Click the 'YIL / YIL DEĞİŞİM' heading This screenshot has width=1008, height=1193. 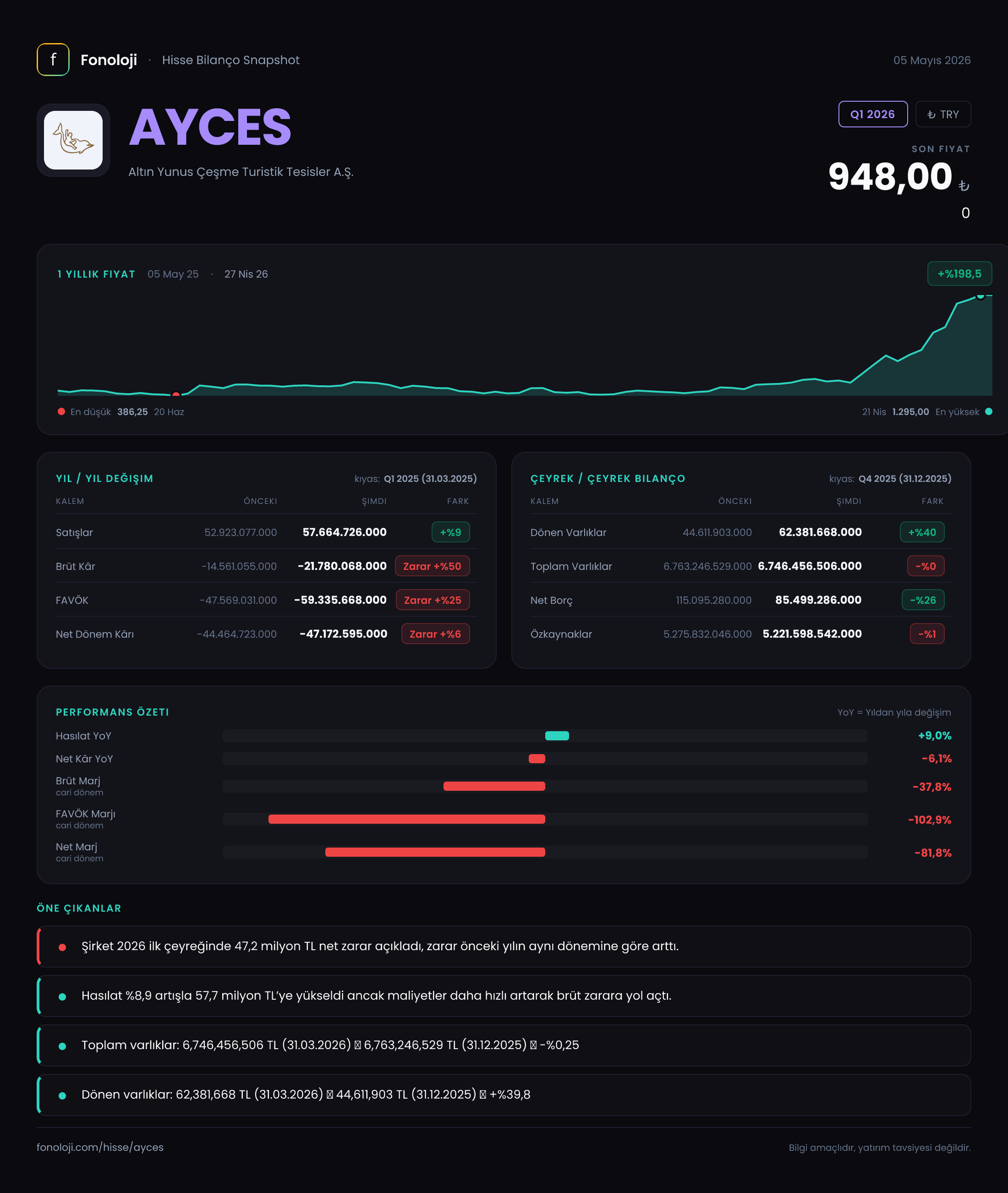(x=104, y=479)
